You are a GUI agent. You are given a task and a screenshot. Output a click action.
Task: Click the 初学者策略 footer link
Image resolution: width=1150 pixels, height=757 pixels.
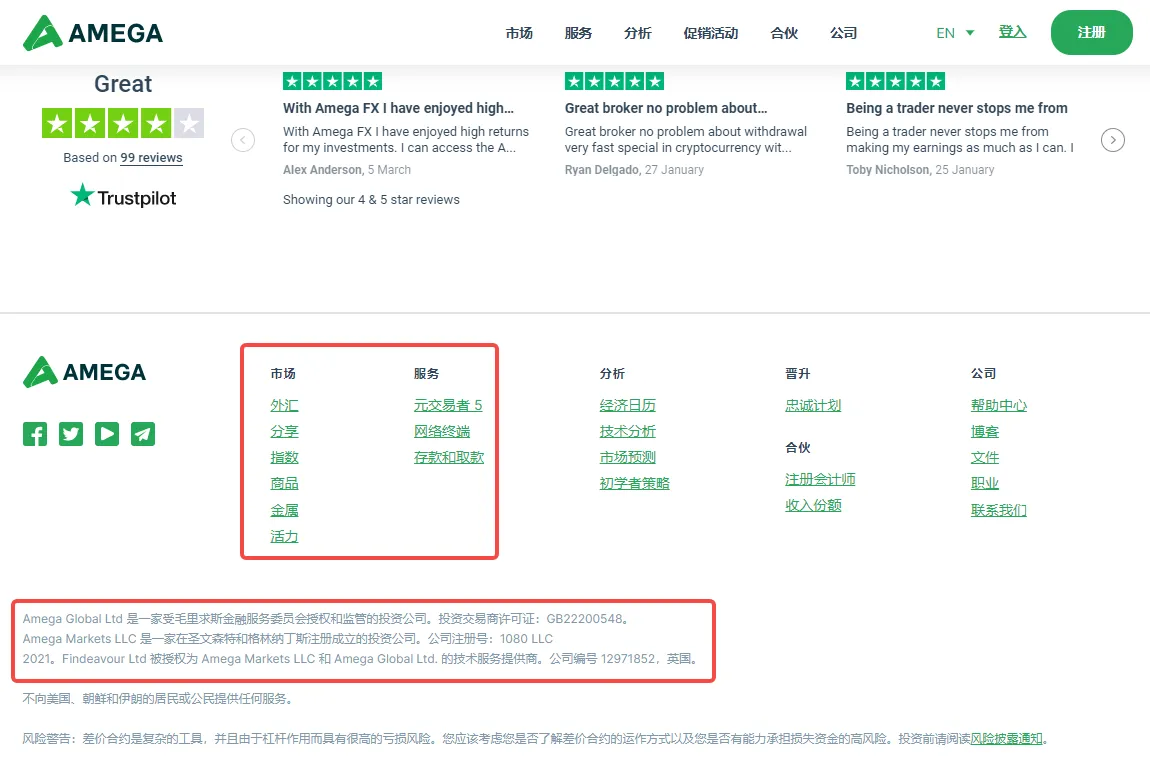coord(634,483)
